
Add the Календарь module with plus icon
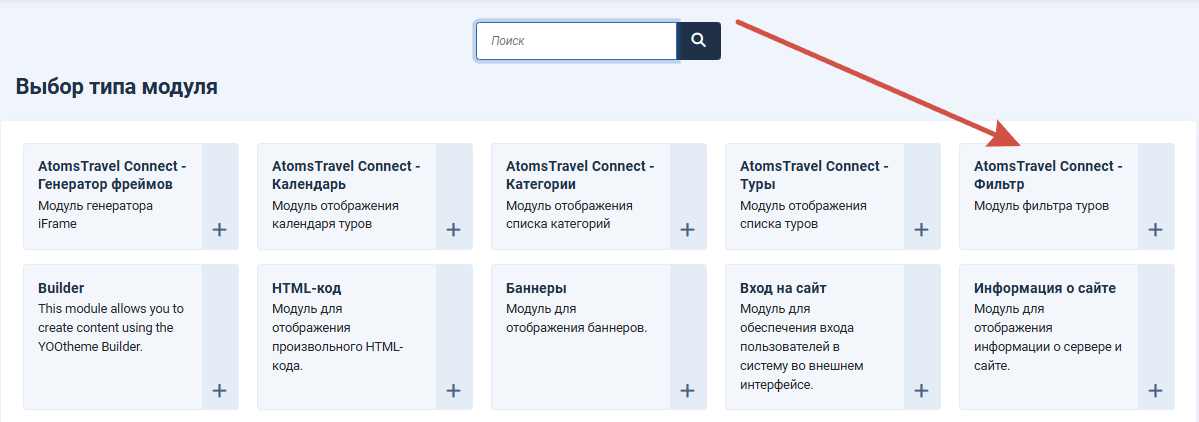453,229
